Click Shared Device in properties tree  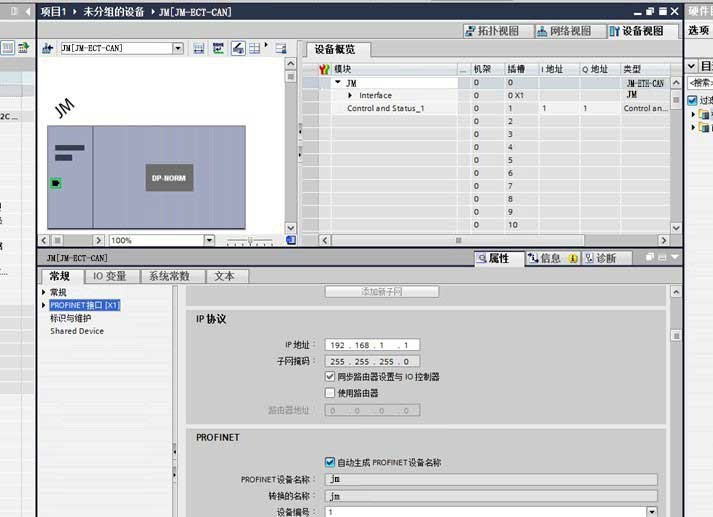[x=77, y=331]
